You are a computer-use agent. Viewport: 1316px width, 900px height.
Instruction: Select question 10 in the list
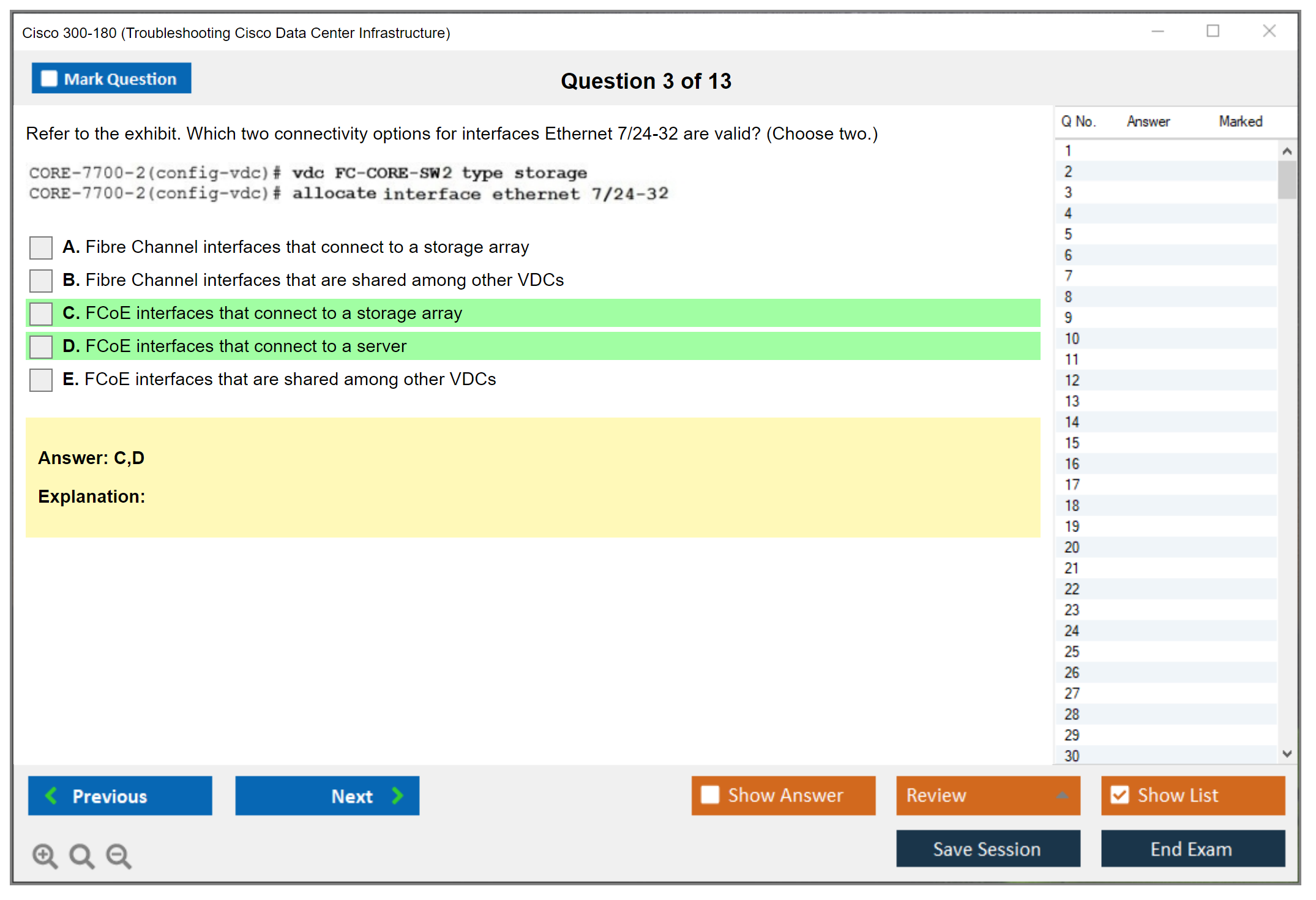(1072, 339)
